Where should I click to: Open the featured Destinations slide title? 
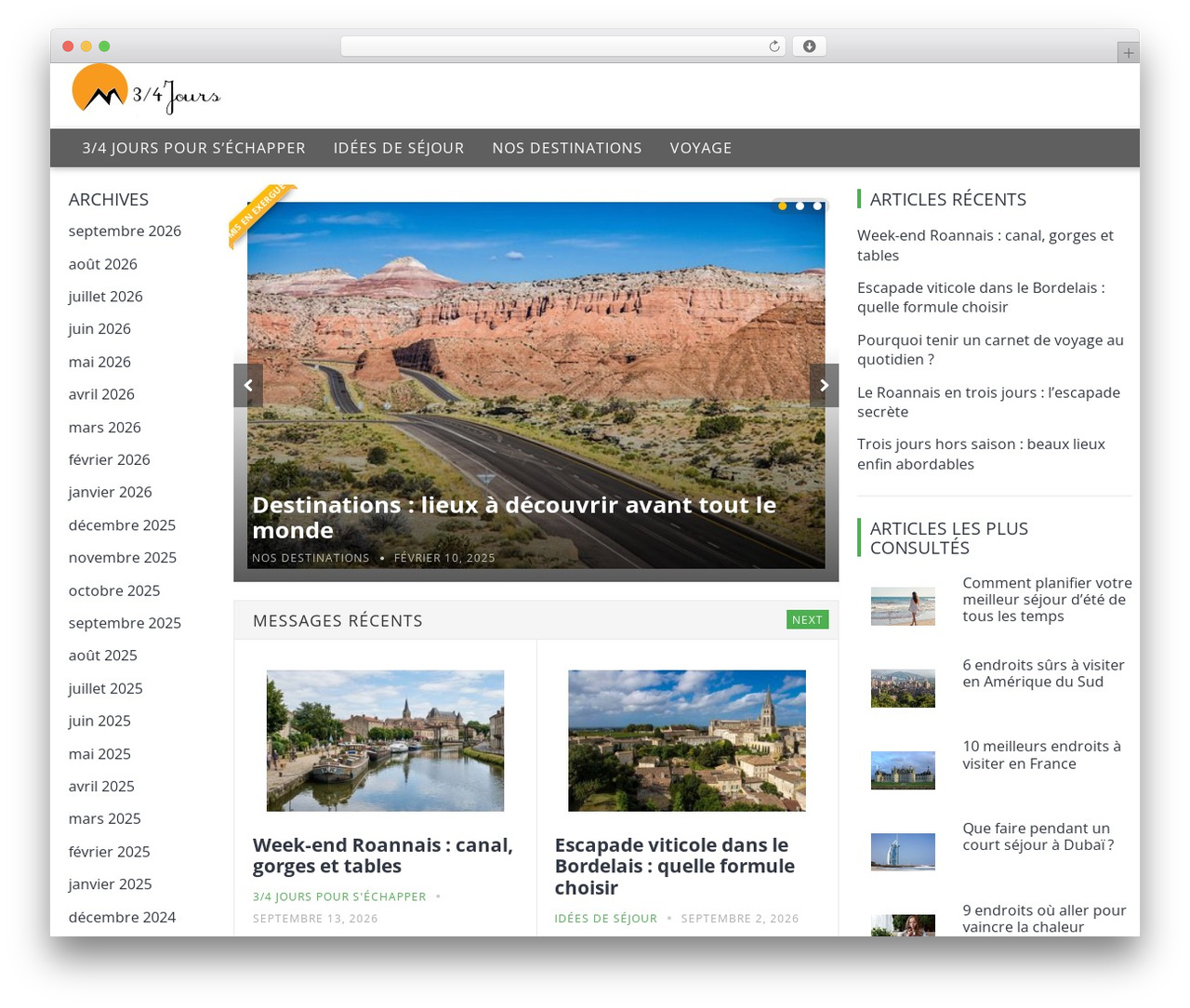pyautogui.click(x=514, y=517)
